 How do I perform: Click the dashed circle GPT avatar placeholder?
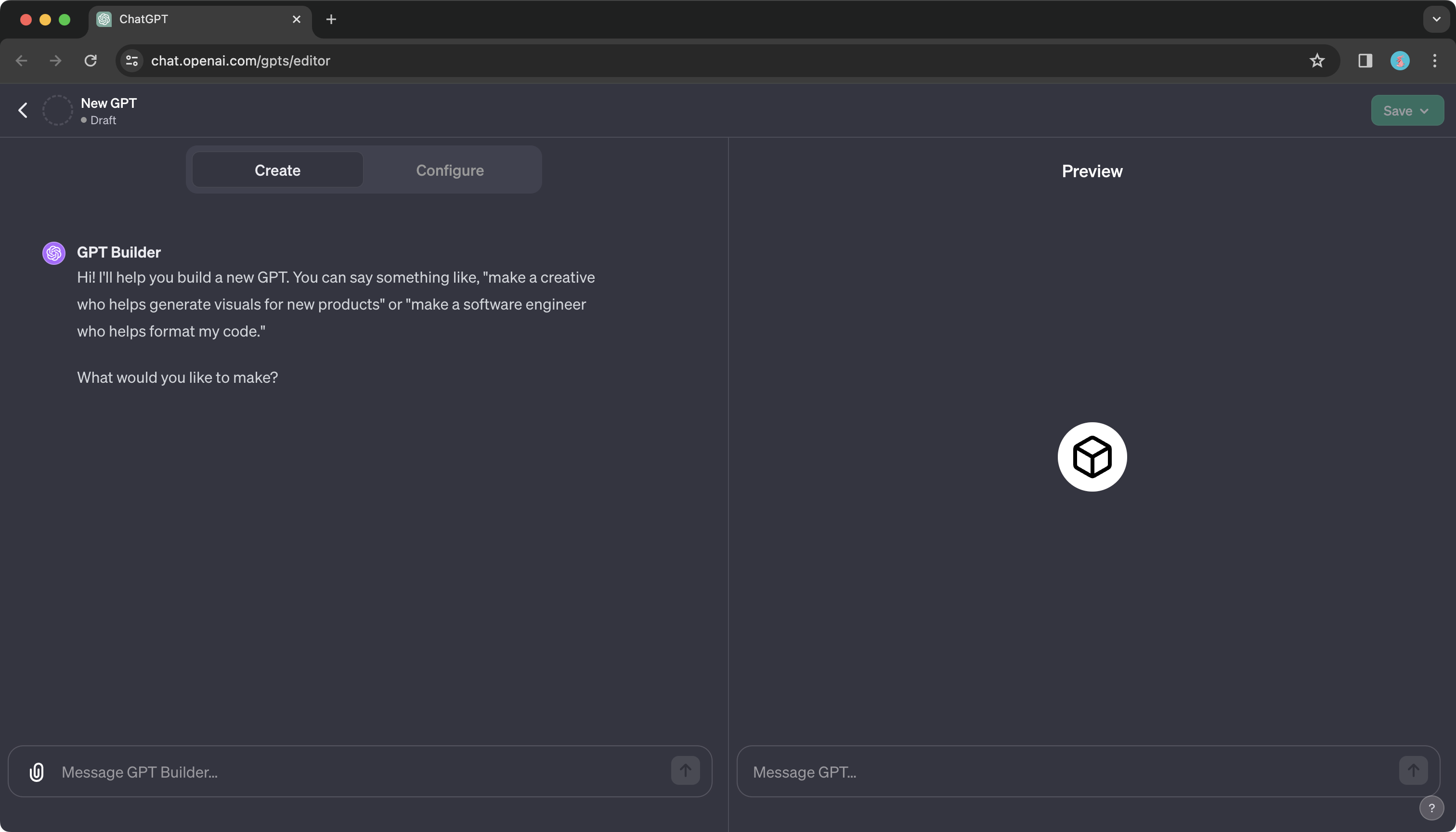(58, 110)
